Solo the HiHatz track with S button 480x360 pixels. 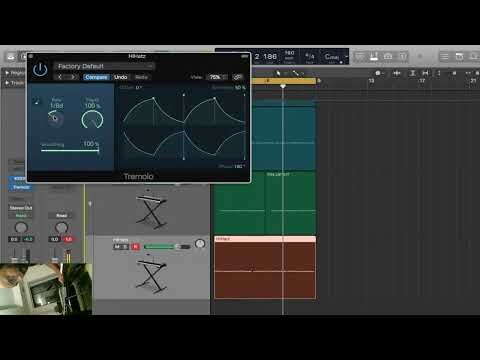point(124,247)
